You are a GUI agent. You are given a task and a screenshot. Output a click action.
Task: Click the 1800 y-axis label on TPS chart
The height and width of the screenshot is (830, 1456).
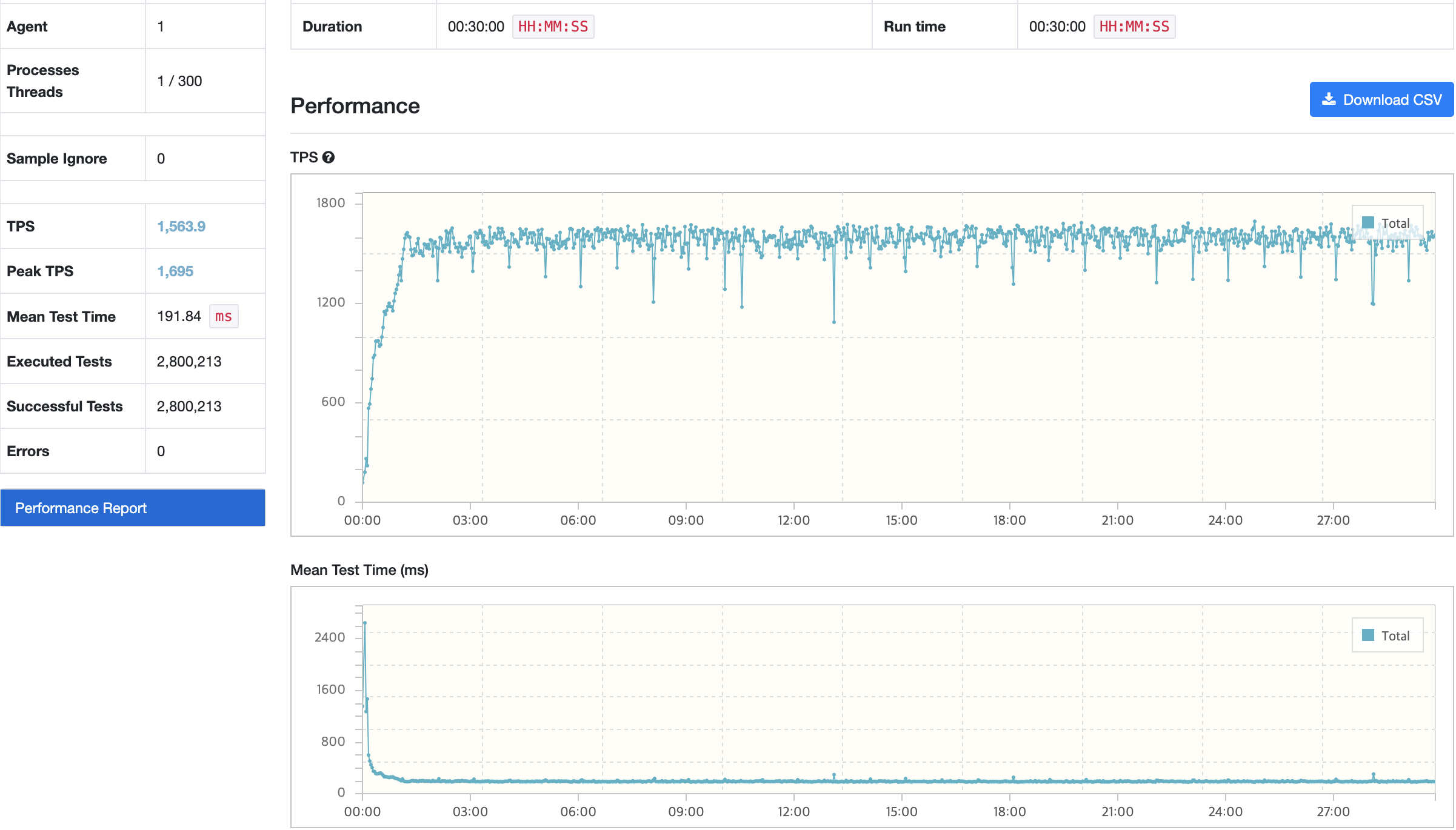[x=330, y=203]
